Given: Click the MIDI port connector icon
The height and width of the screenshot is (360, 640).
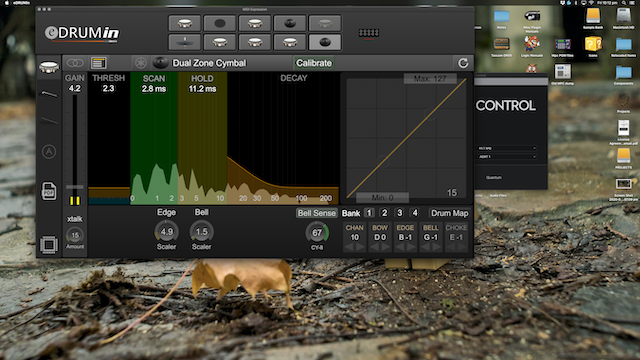Looking at the screenshot, I should (369, 33).
